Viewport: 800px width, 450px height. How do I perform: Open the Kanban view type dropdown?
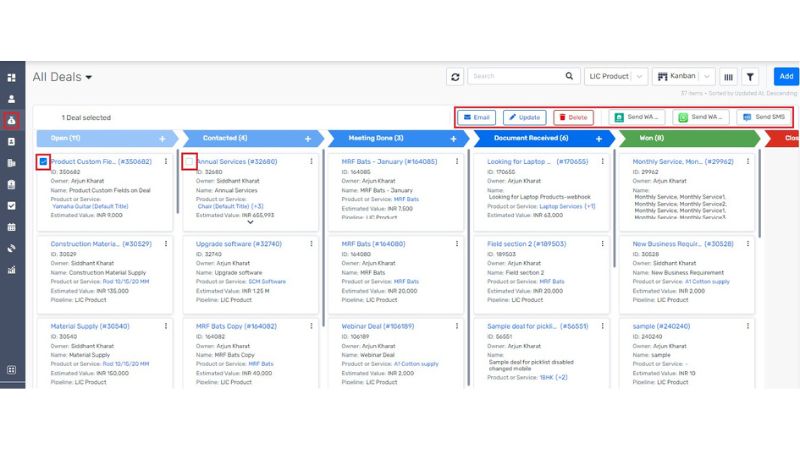[683, 77]
